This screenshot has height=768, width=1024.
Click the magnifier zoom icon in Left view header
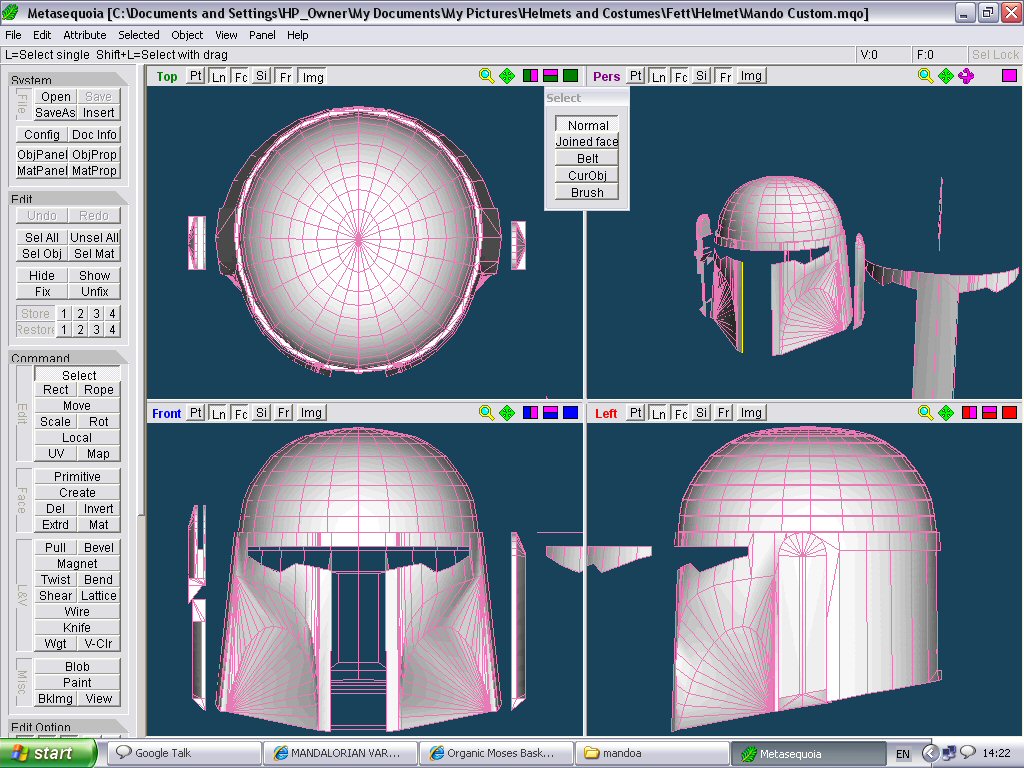coord(925,413)
